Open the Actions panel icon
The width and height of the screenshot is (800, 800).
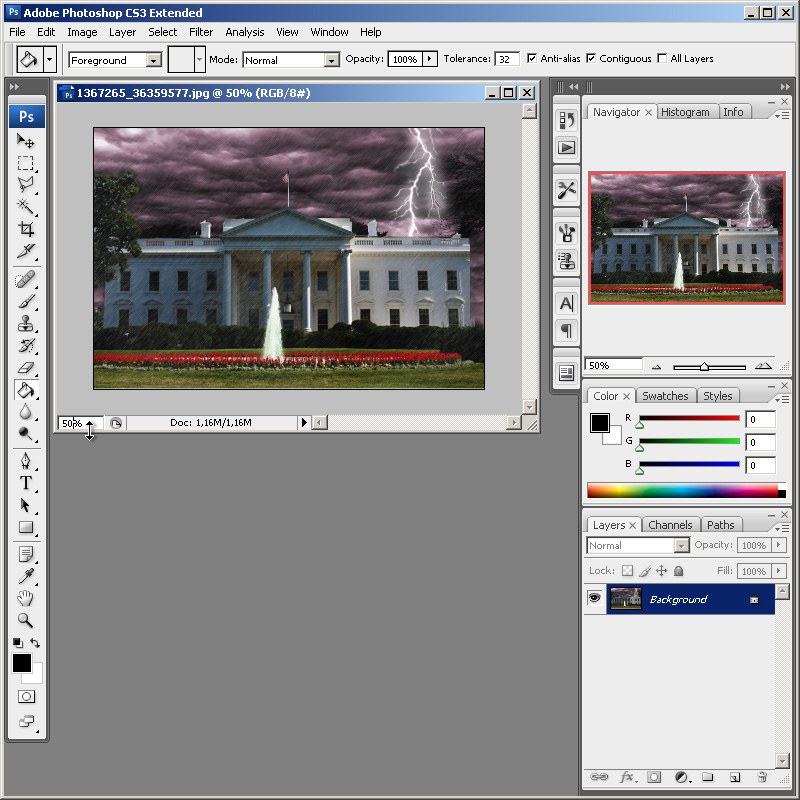click(x=566, y=148)
